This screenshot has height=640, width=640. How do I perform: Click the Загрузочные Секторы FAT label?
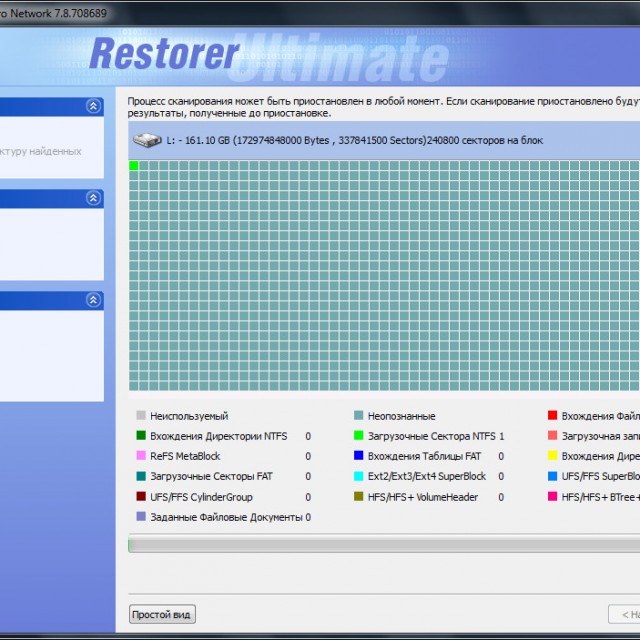point(211,477)
